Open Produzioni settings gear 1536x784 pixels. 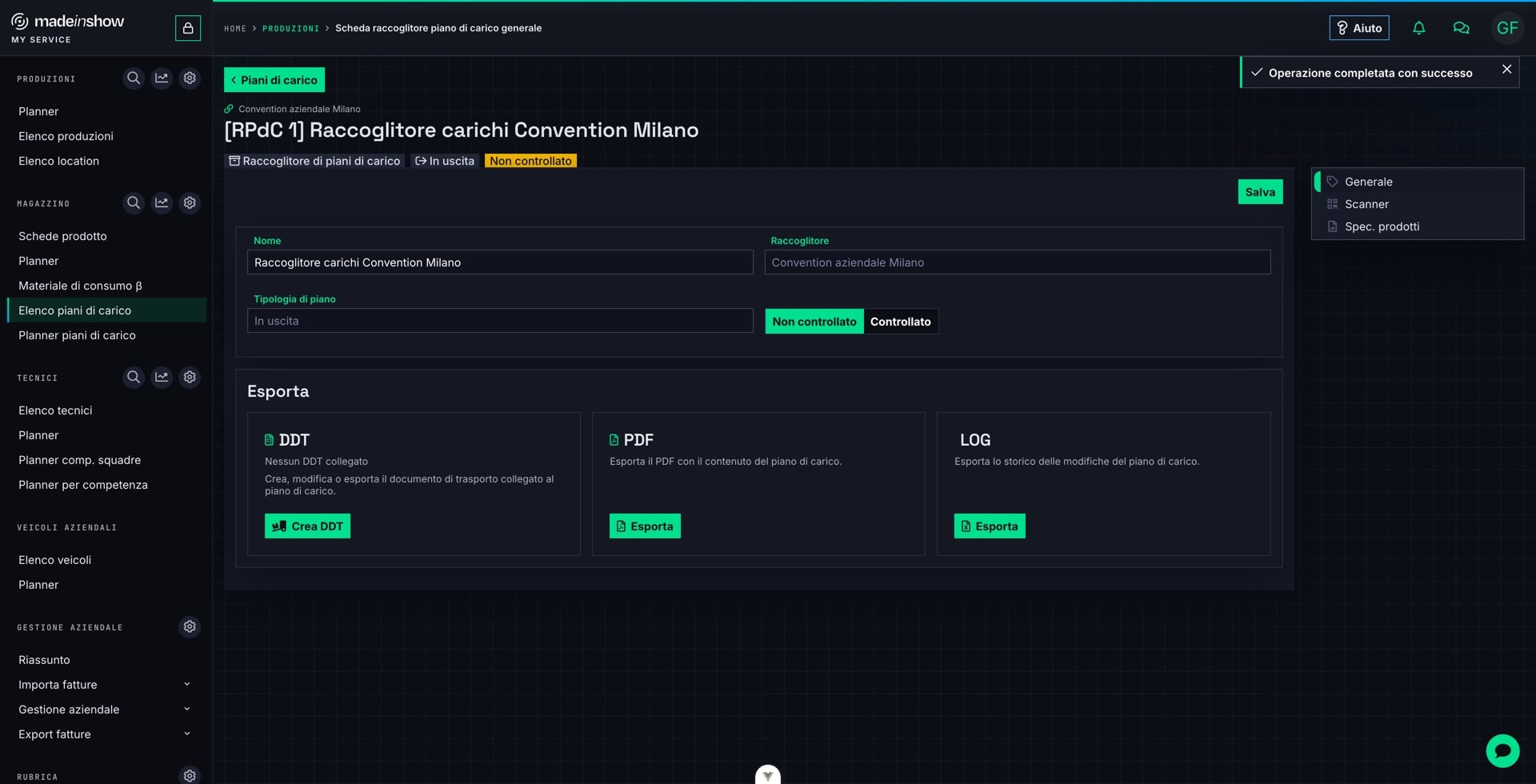tap(190, 78)
